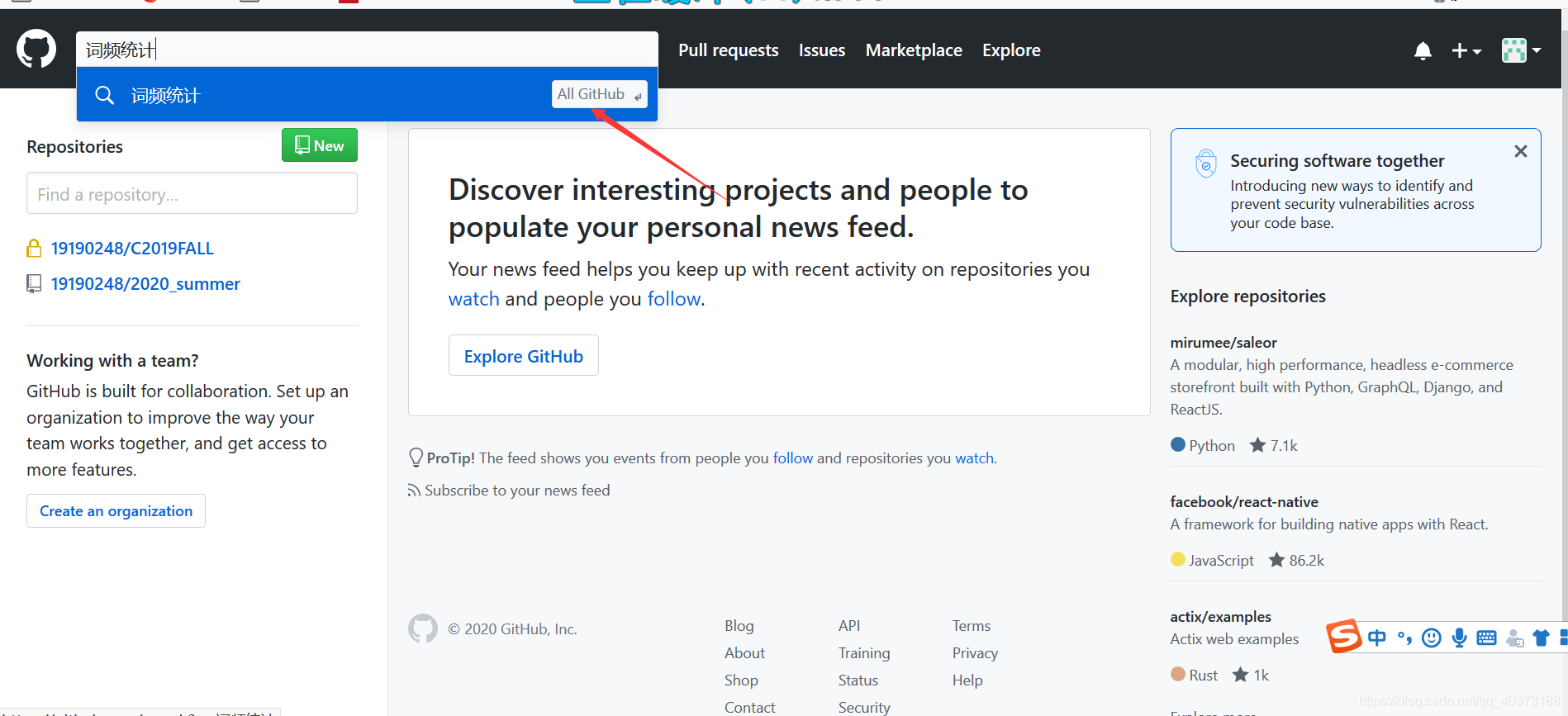The image size is (1568, 716).
Task: Open the mirumee/saleor repository
Action: (1224, 343)
